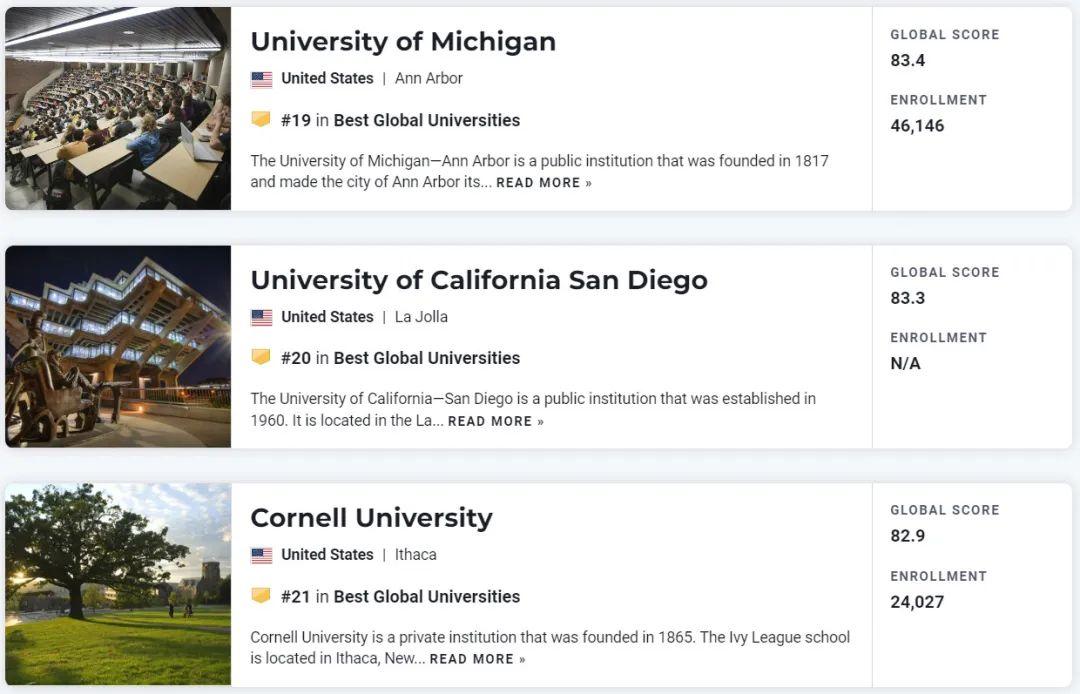Click Best Global Universities link for UC San Diego

click(426, 358)
